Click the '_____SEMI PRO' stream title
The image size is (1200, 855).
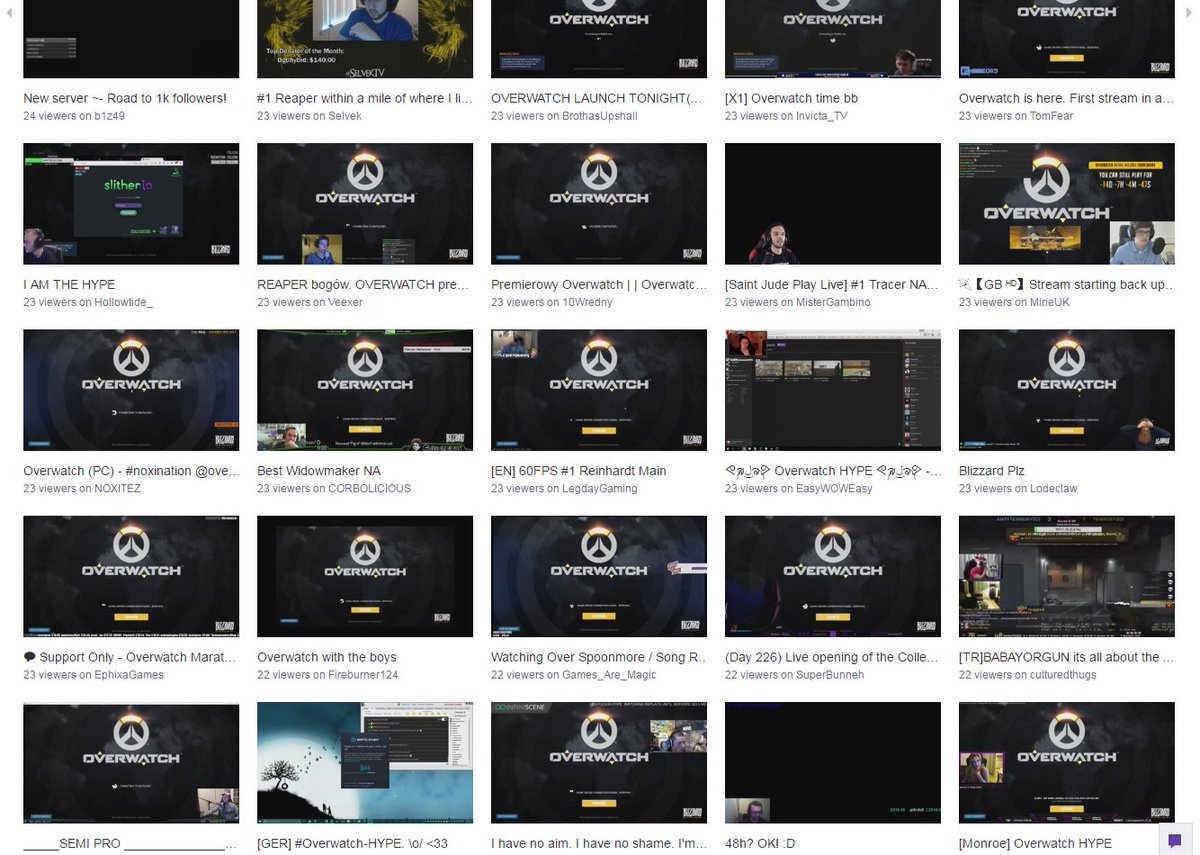click(x=131, y=844)
